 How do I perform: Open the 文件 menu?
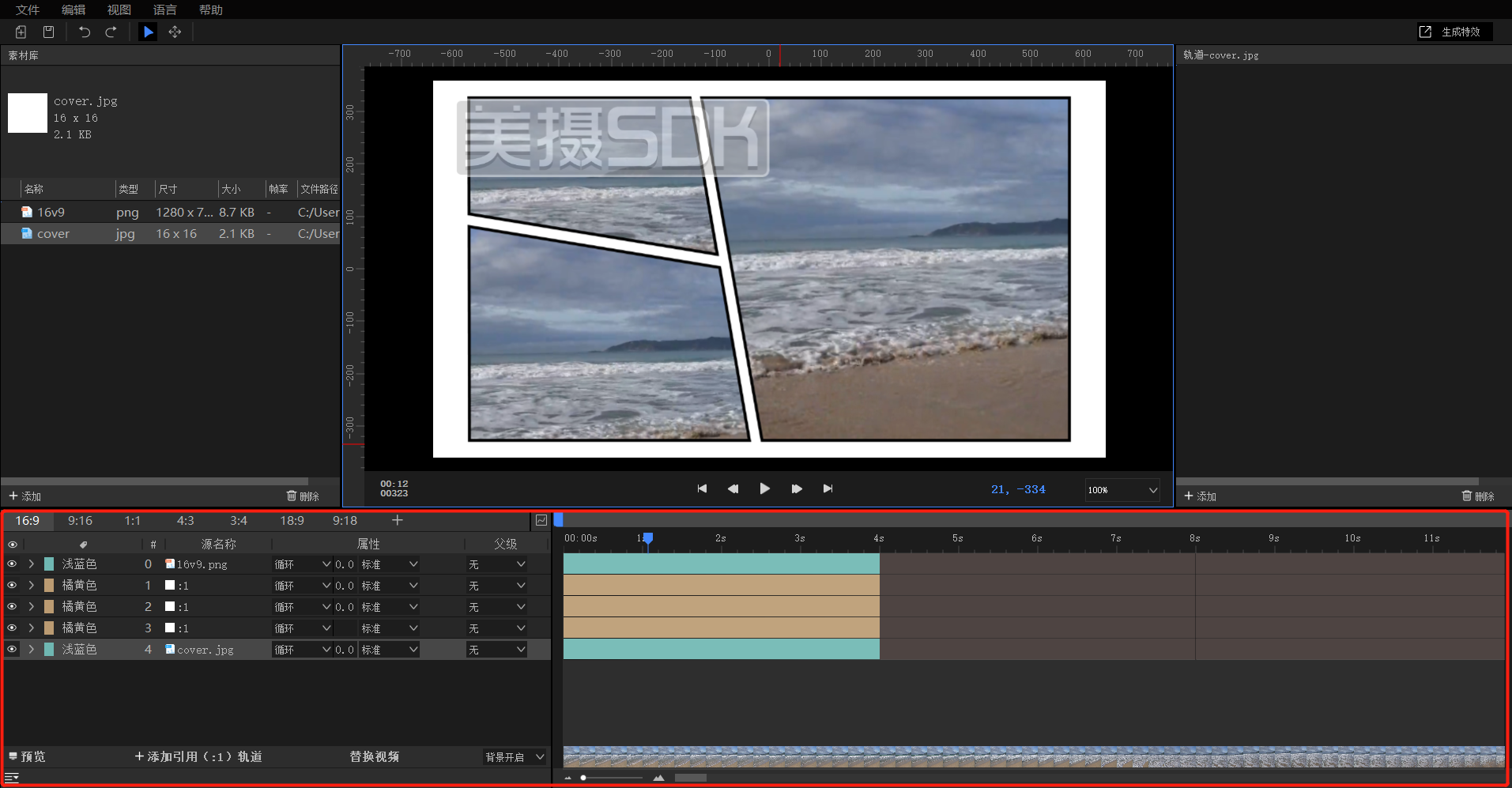pos(28,9)
